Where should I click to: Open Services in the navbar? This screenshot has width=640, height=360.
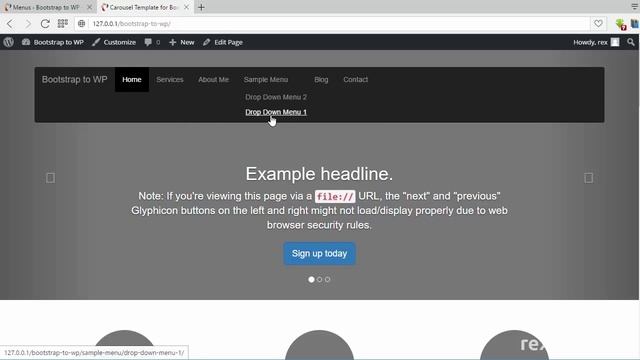coord(170,80)
